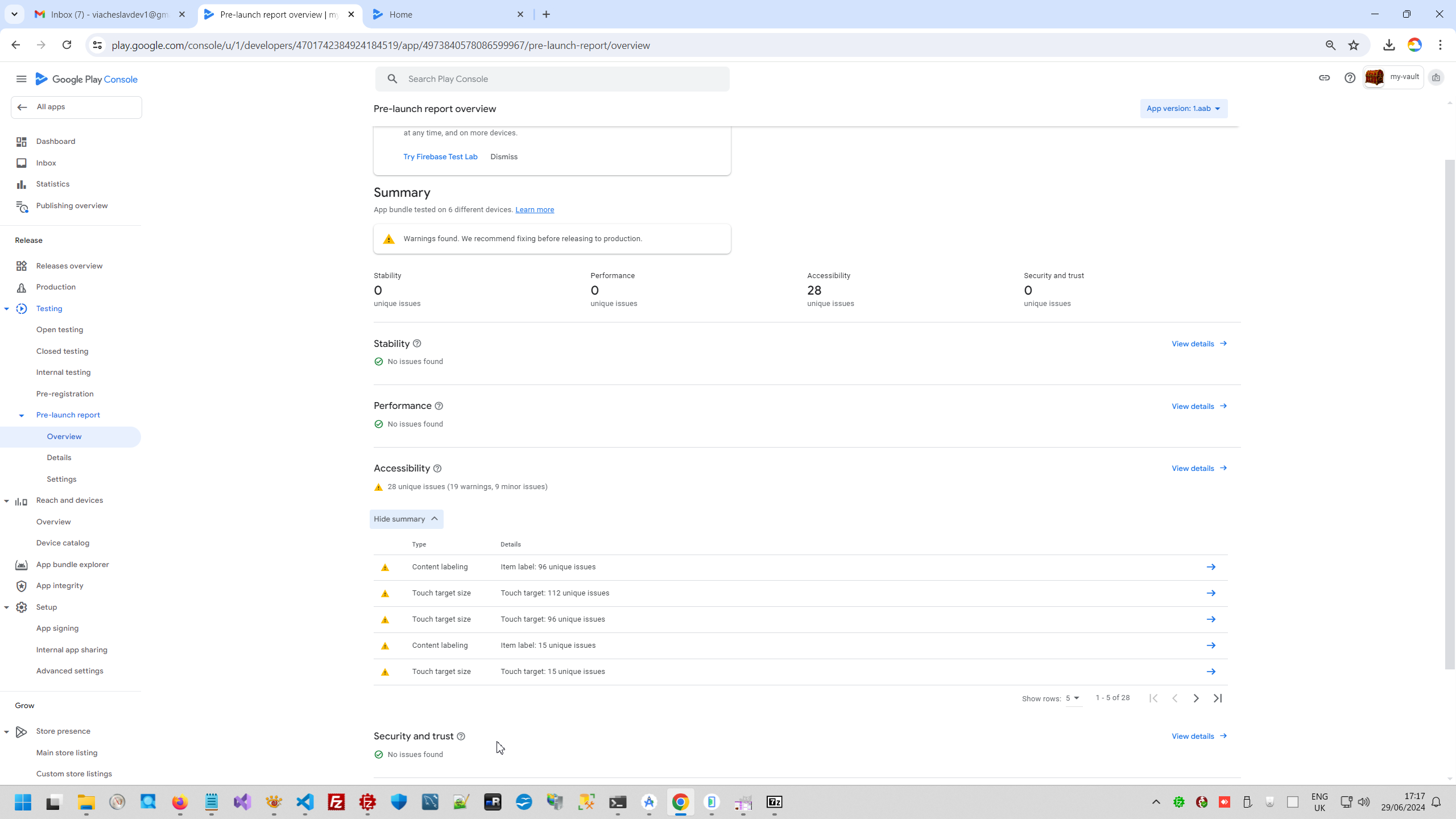
Task: Click the copy link icon in the header
Action: point(1324,78)
